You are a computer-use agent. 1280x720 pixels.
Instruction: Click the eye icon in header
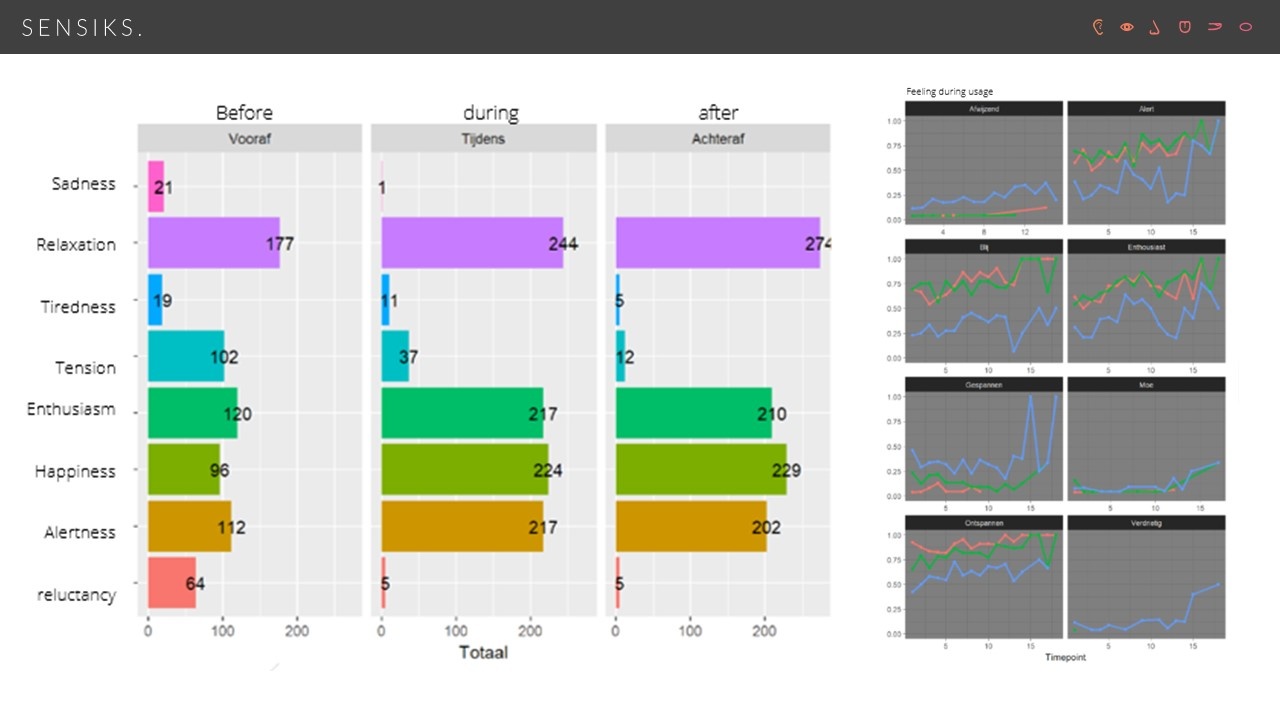pos(1127,27)
